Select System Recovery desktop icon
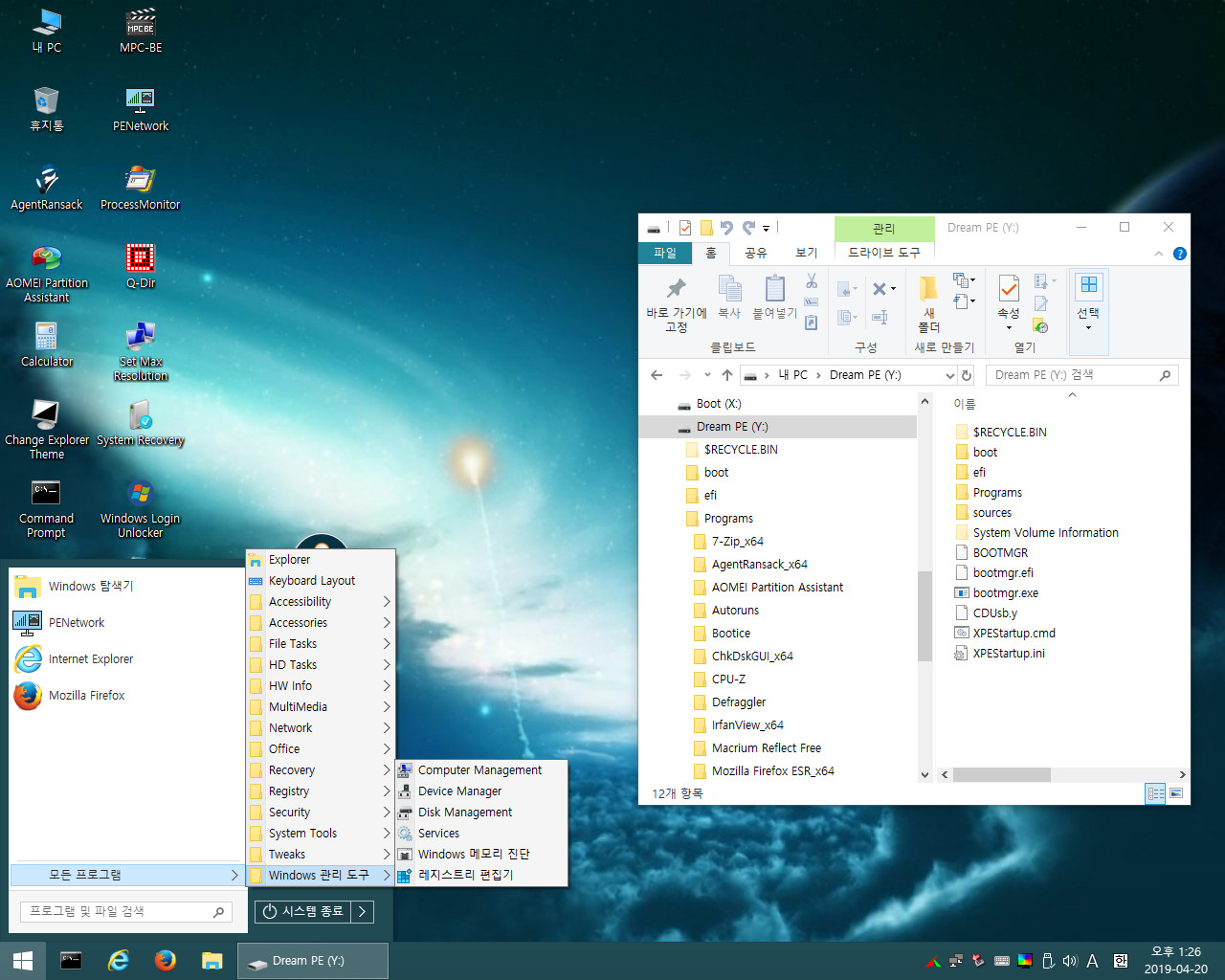The image size is (1225, 980). [x=141, y=423]
